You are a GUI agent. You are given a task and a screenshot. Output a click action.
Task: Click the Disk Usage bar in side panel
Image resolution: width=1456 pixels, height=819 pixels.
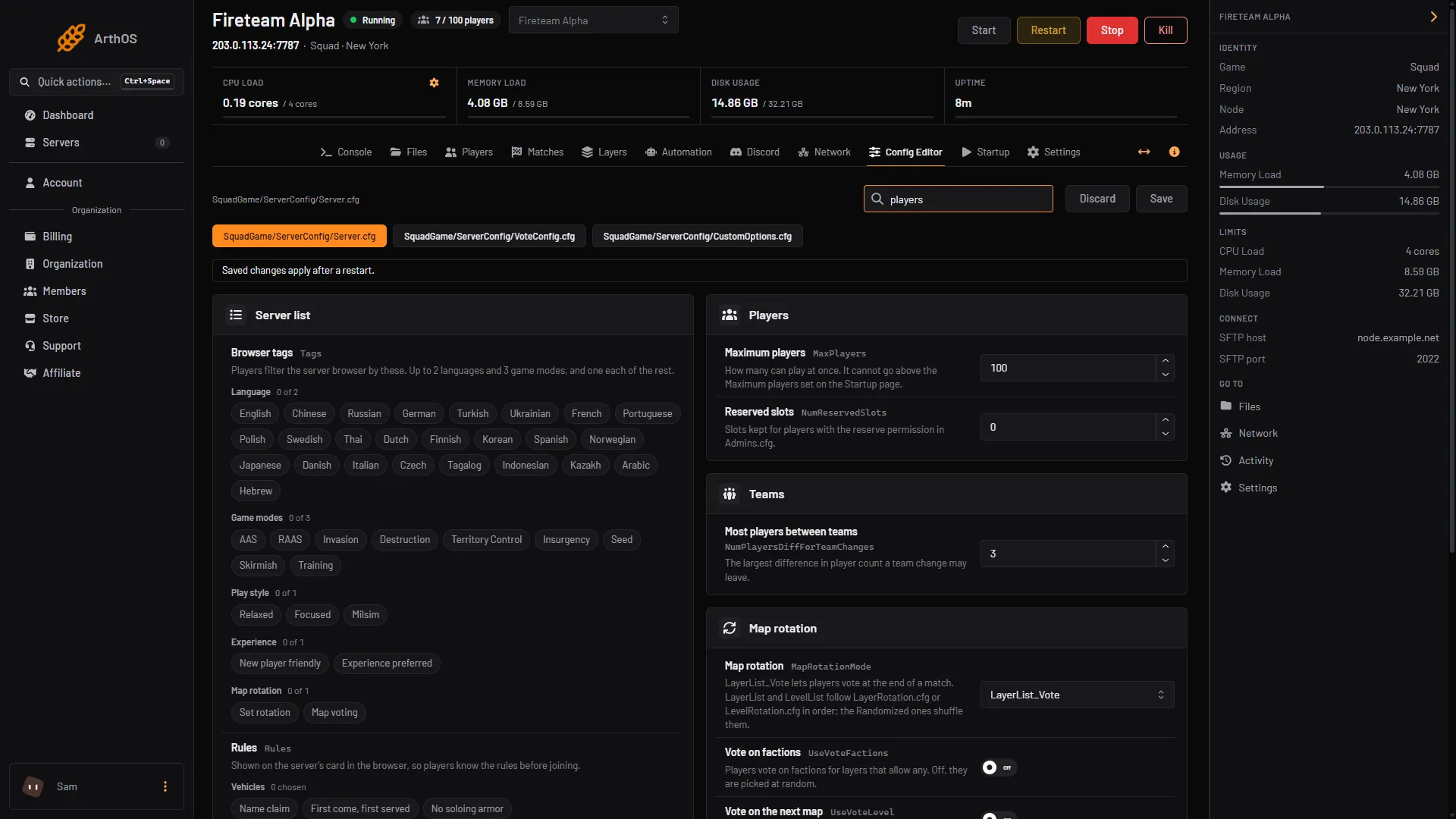point(1329,213)
